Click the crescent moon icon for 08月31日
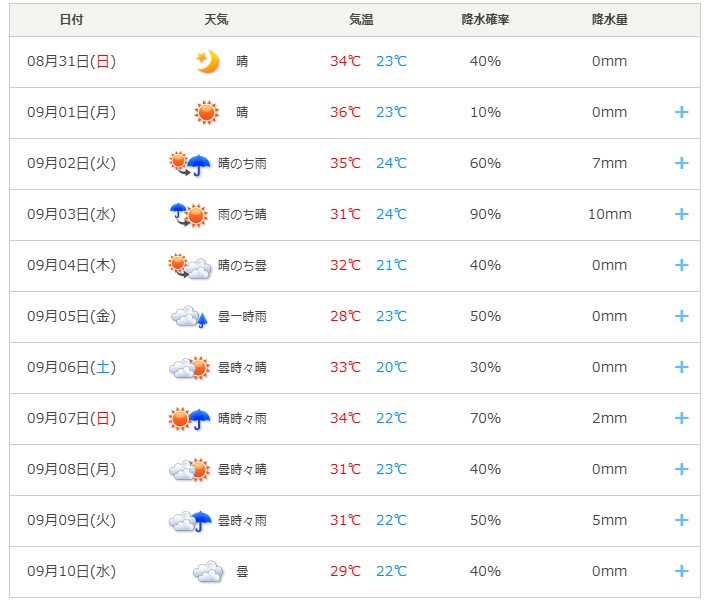 [207, 62]
